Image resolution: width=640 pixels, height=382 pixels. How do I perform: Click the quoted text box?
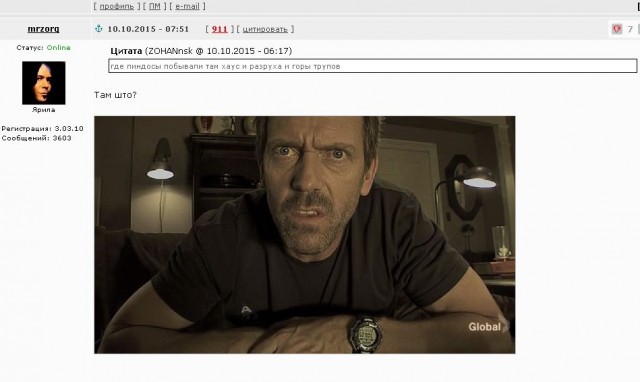(373, 66)
